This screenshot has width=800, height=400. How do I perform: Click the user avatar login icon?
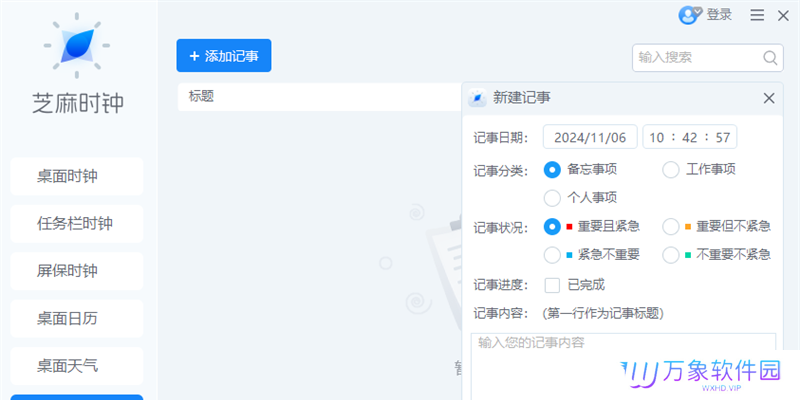click(690, 15)
